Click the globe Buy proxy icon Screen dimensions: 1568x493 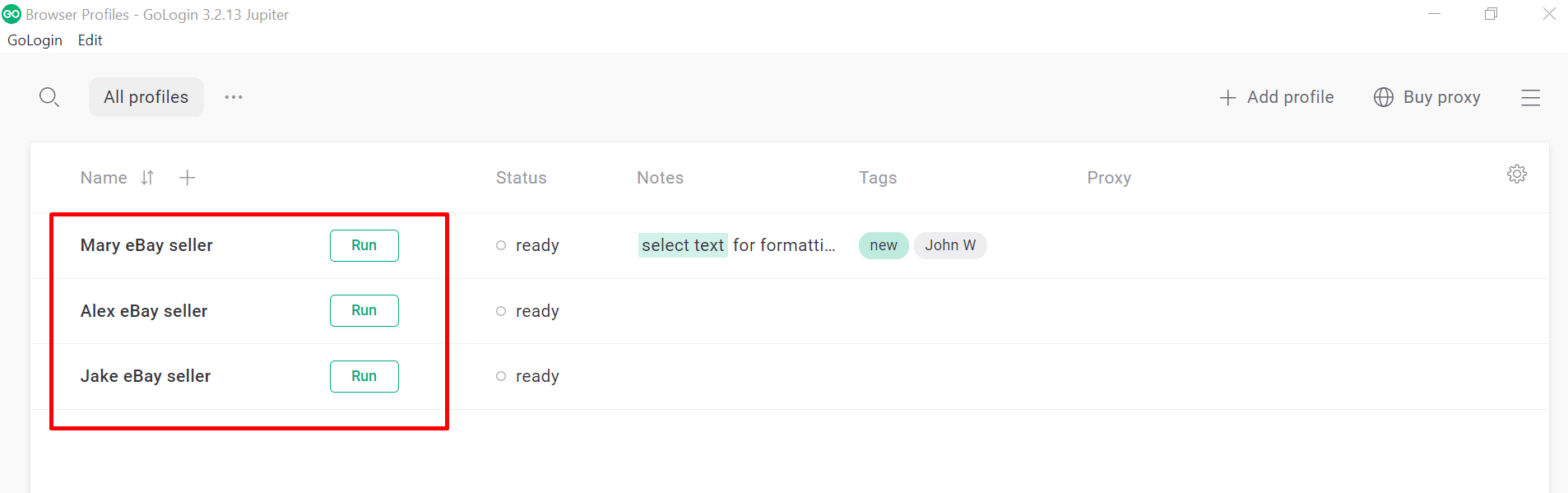pyautogui.click(x=1384, y=97)
